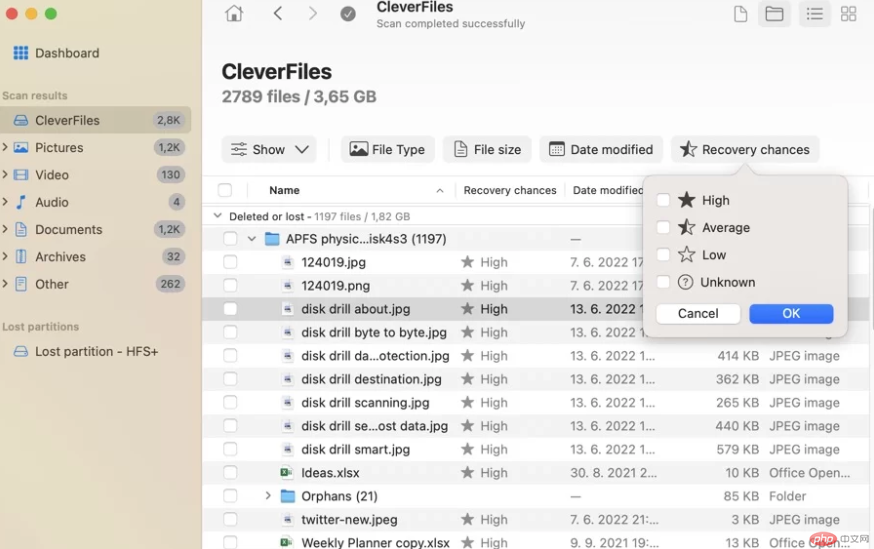
Task: Check the 124019.png file checkbox
Action: pyautogui.click(x=230, y=285)
